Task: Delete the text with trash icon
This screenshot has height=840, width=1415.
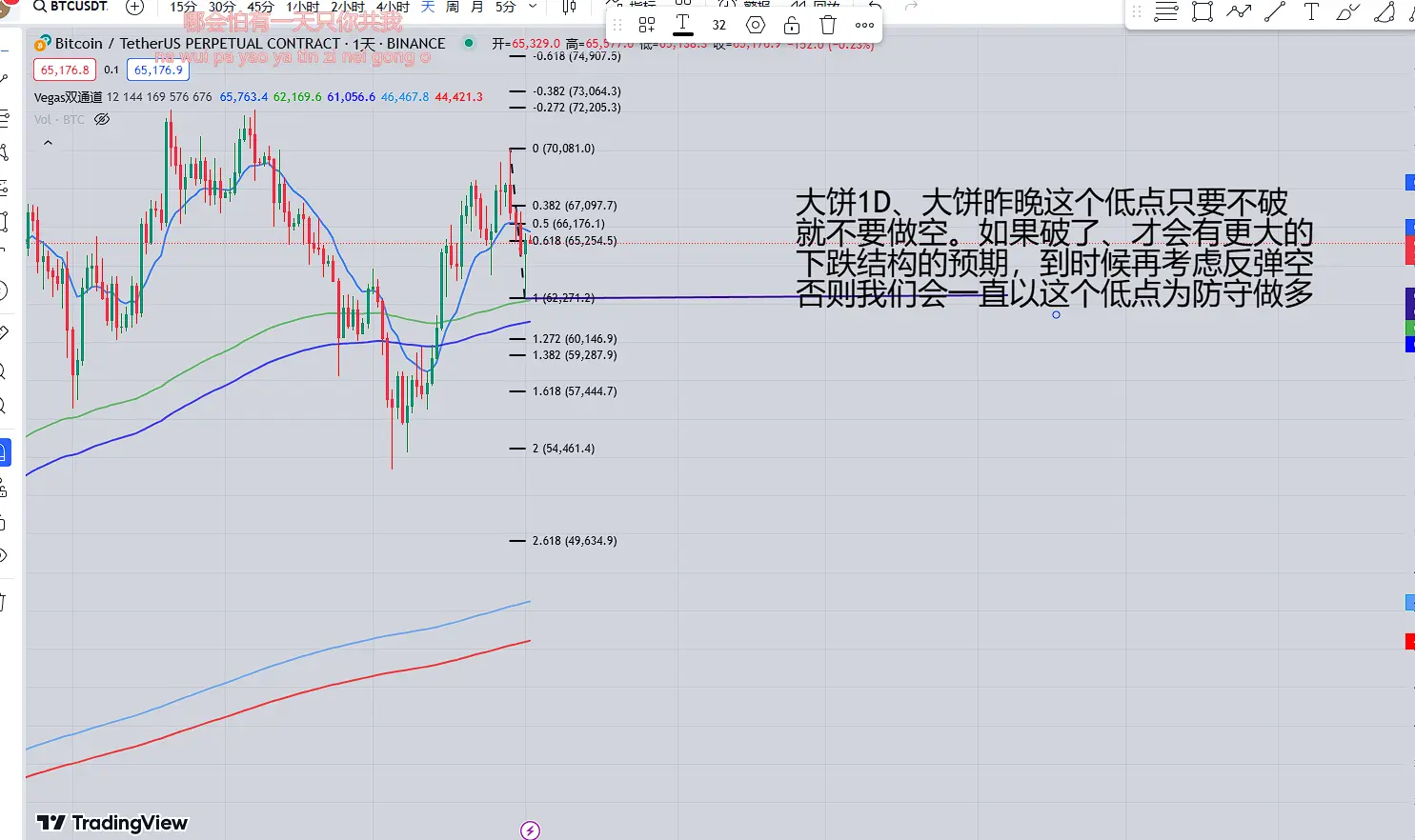Action: pos(828,25)
